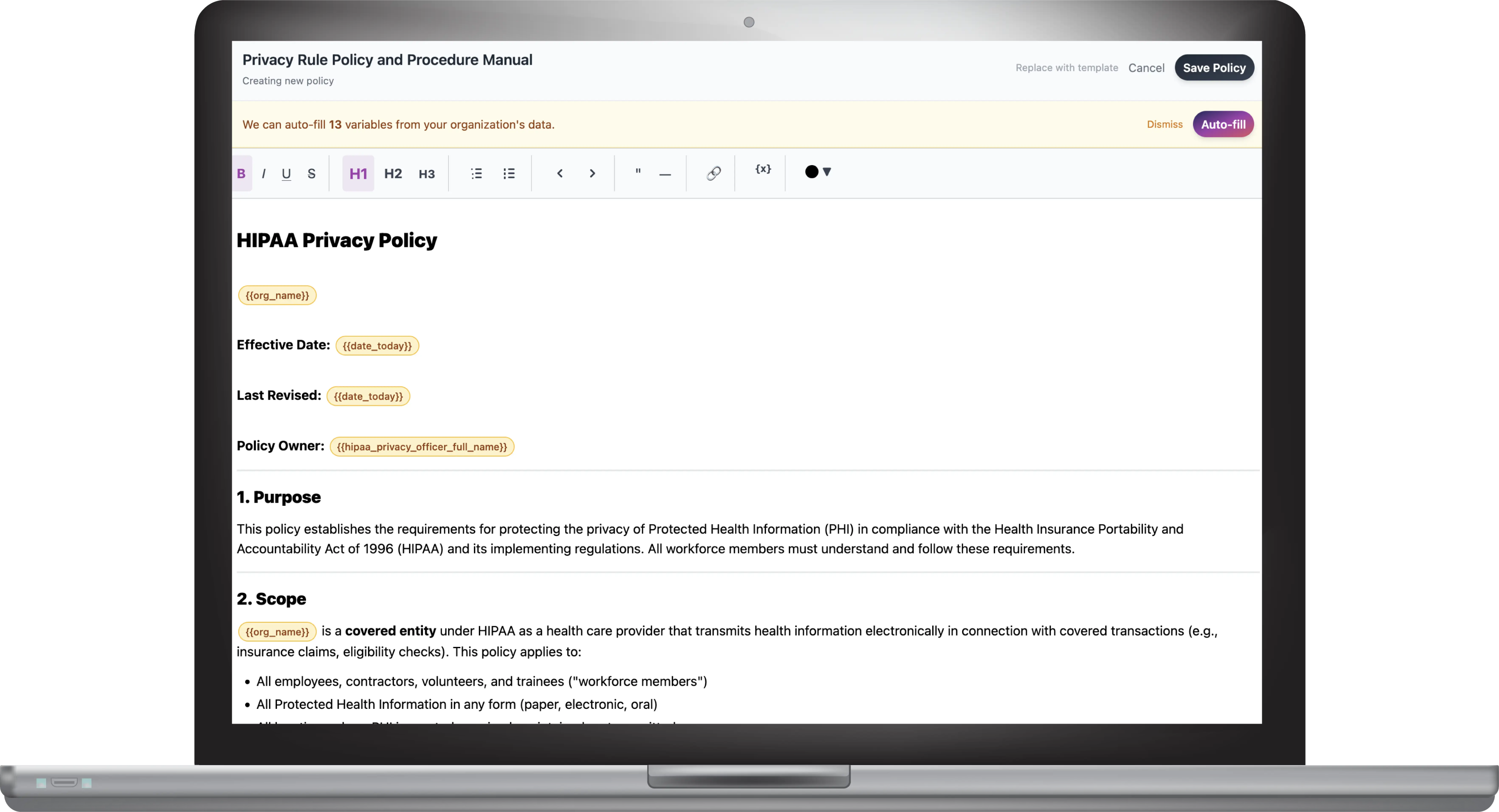Click the 'All employees, contractors, volunteers' bullet
The height and width of the screenshot is (812, 1499).
pos(482,682)
